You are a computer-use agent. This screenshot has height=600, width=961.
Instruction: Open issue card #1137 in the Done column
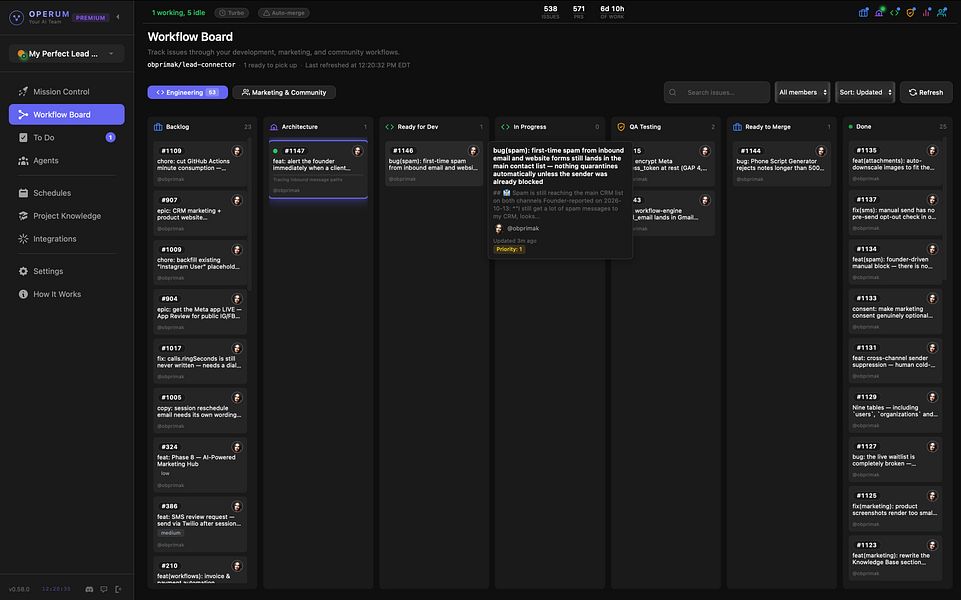tap(895, 212)
